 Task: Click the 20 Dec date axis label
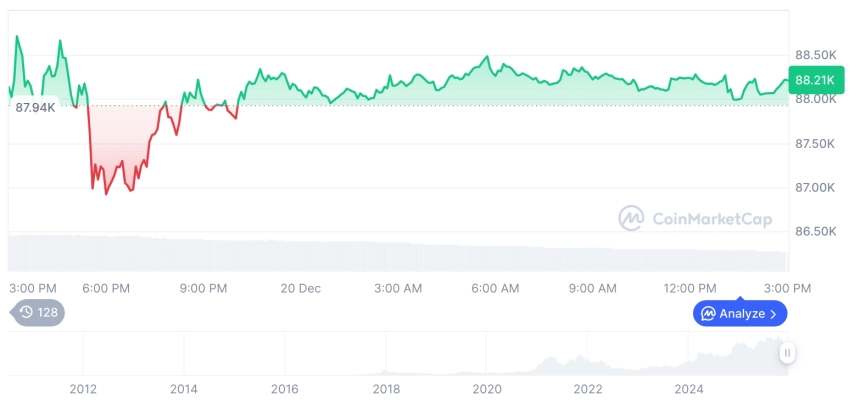point(301,288)
